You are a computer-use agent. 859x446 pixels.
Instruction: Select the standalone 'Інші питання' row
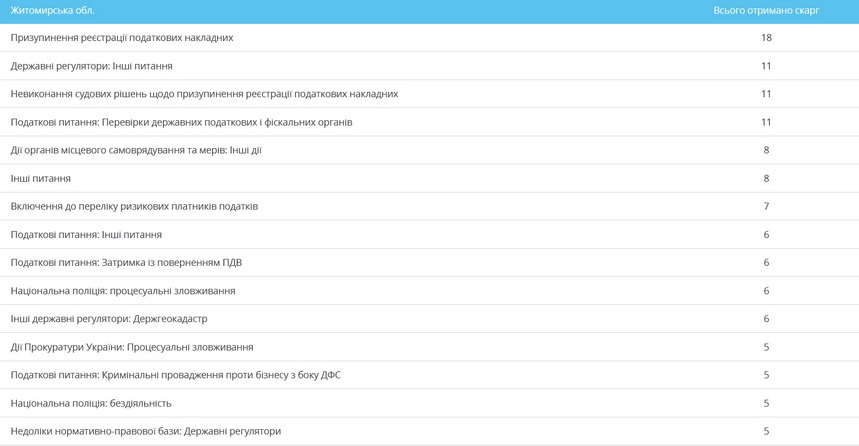[x=41, y=178]
